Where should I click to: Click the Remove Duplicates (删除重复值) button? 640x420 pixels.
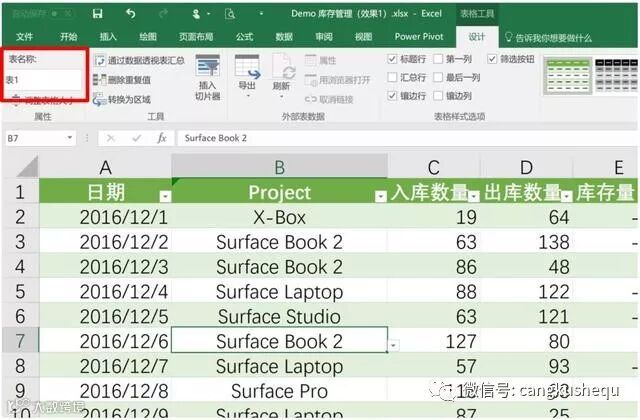122,80
